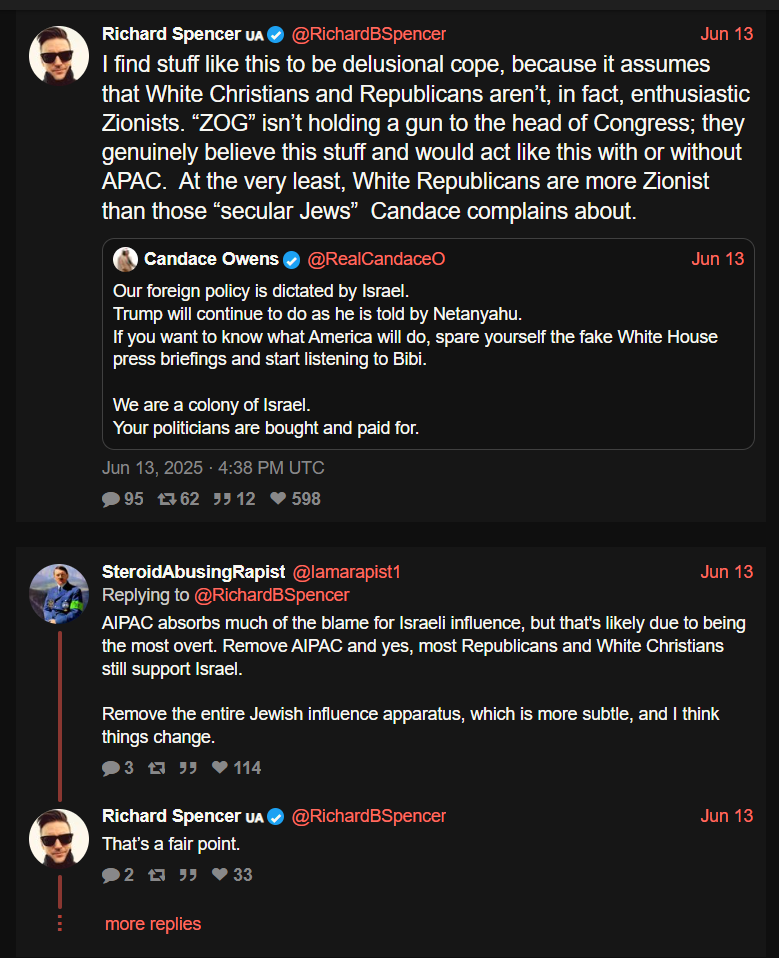779x958 pixels.
Task: Expand the more replies link
Action: pos(153,924)
